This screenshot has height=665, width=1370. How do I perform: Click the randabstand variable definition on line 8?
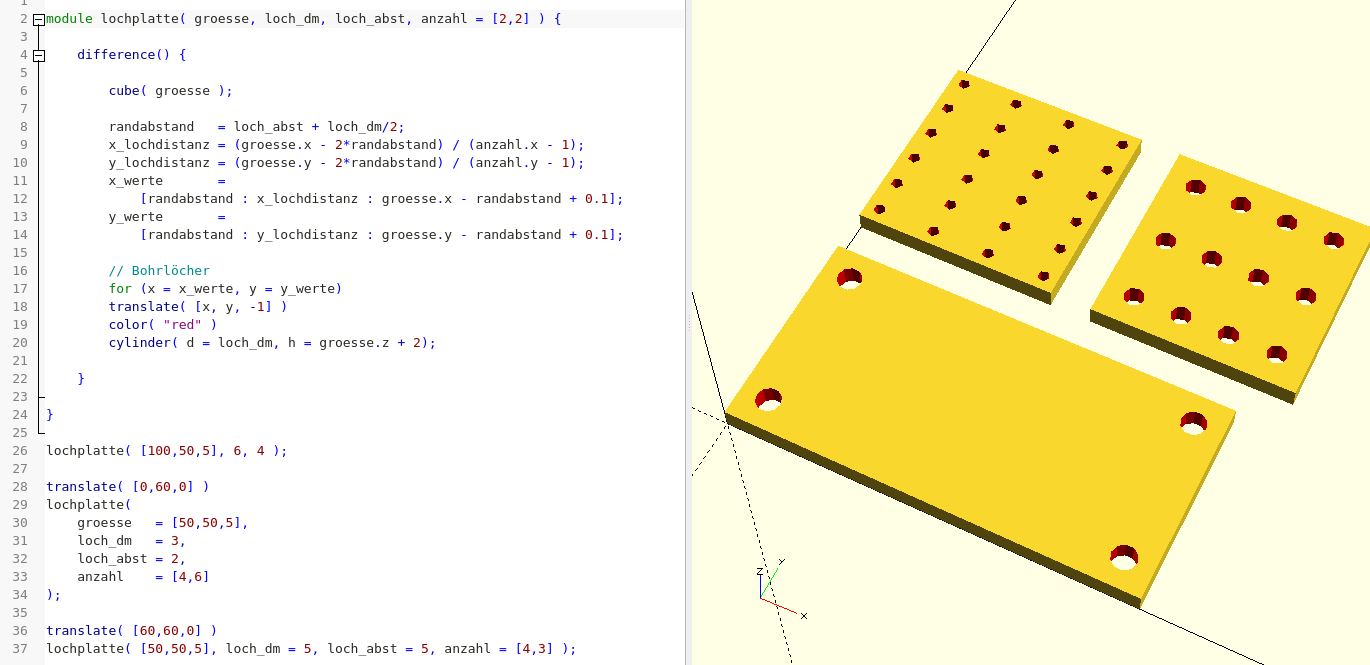pos(151,127)
